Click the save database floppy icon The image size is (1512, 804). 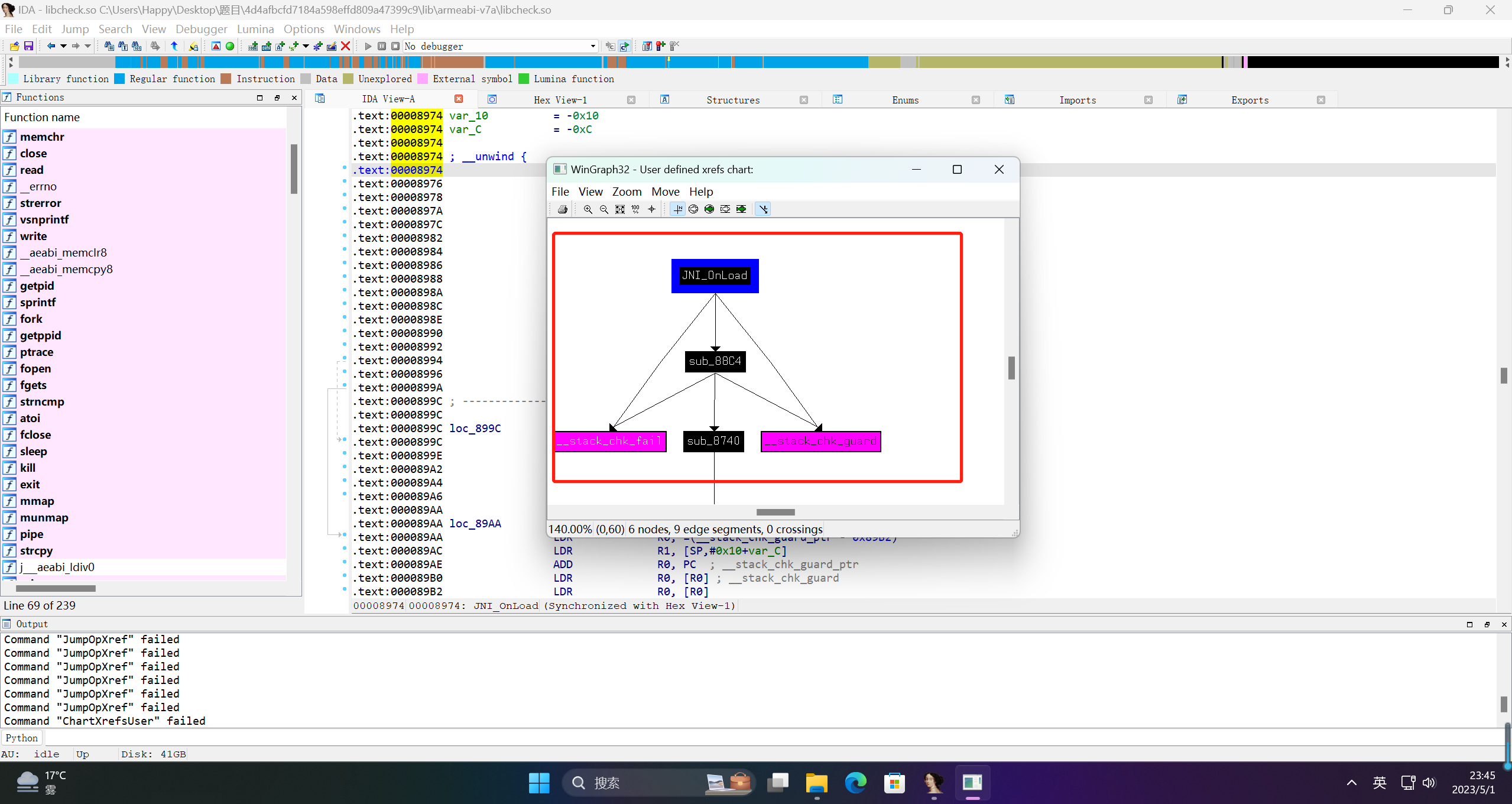coord(28,46)
